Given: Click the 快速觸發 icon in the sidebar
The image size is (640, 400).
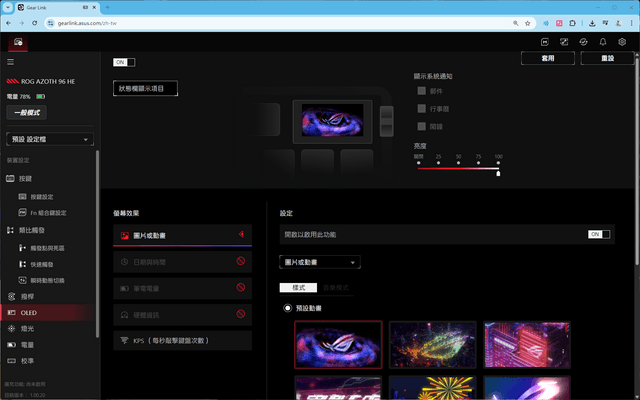Looking at the screenshot, I should [x=22, y=264].
